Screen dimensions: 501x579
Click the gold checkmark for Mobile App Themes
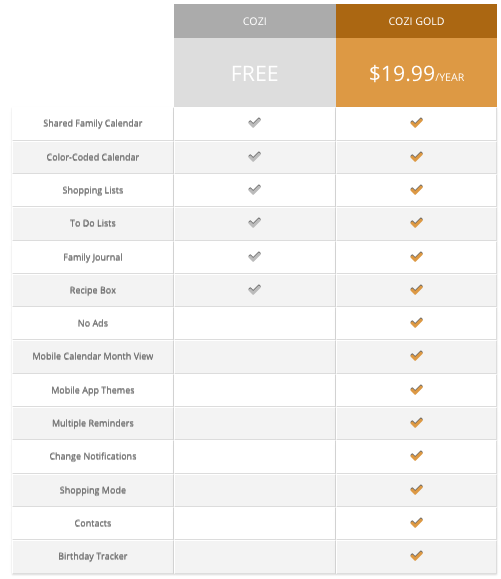pos(416,389)
